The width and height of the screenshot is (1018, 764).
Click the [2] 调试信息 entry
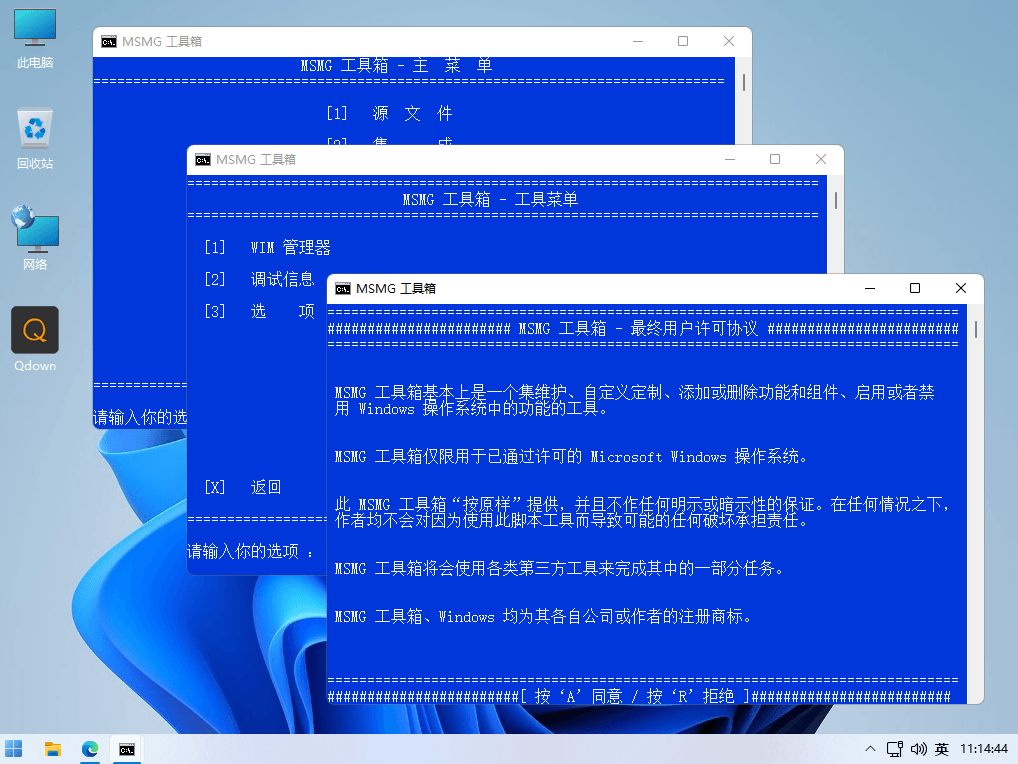259,279
